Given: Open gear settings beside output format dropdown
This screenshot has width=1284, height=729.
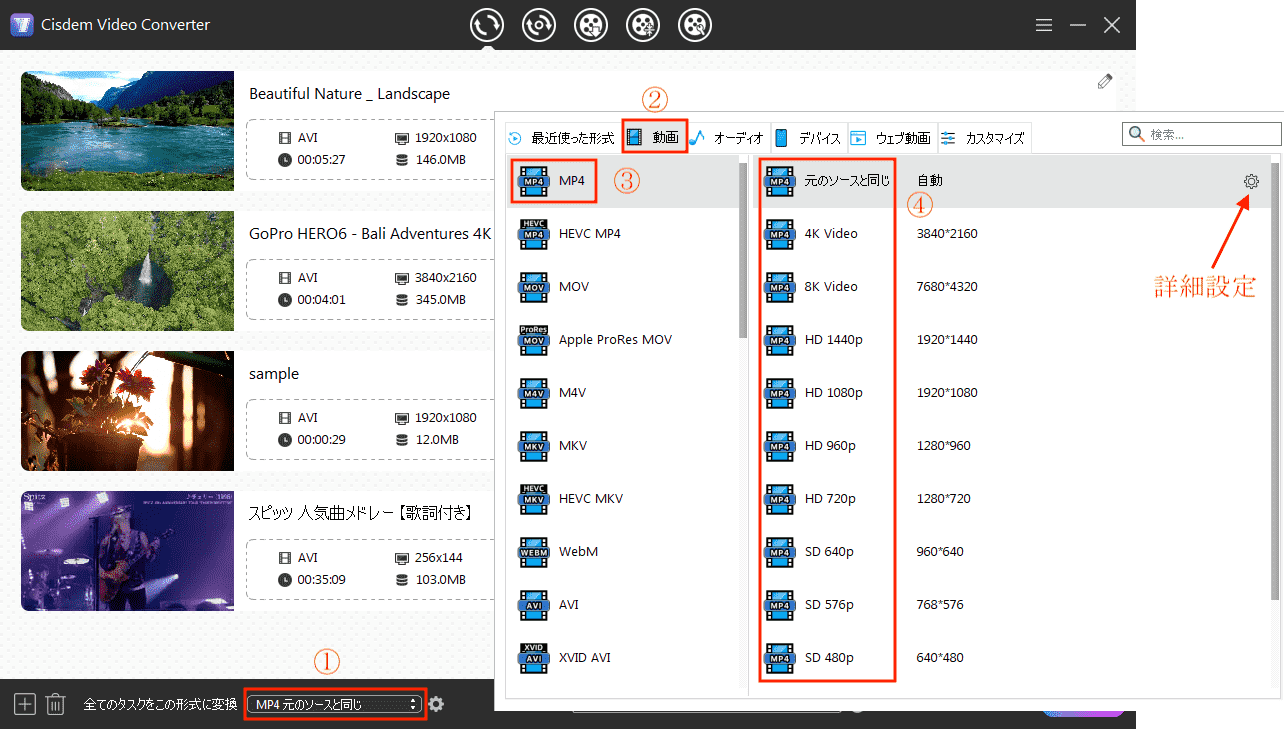Looking at the screenshot, I should tap(436, 704).
